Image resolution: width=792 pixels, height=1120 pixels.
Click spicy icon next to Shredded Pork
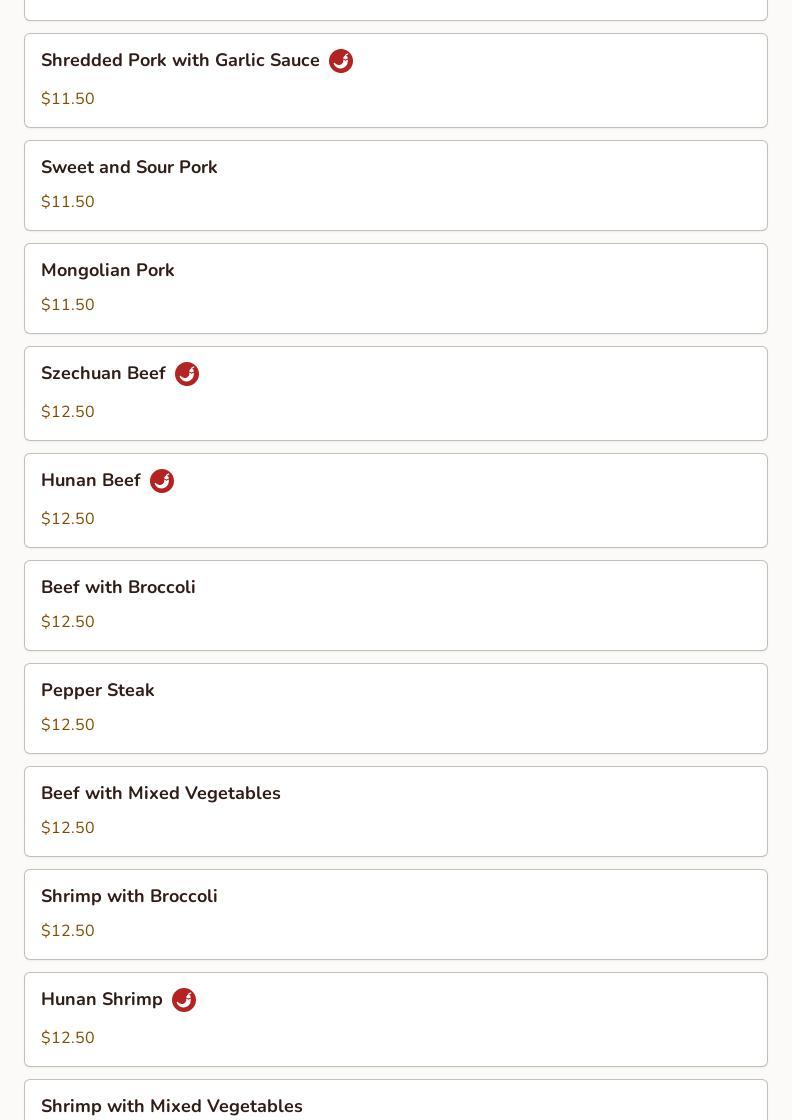[341, 61]
